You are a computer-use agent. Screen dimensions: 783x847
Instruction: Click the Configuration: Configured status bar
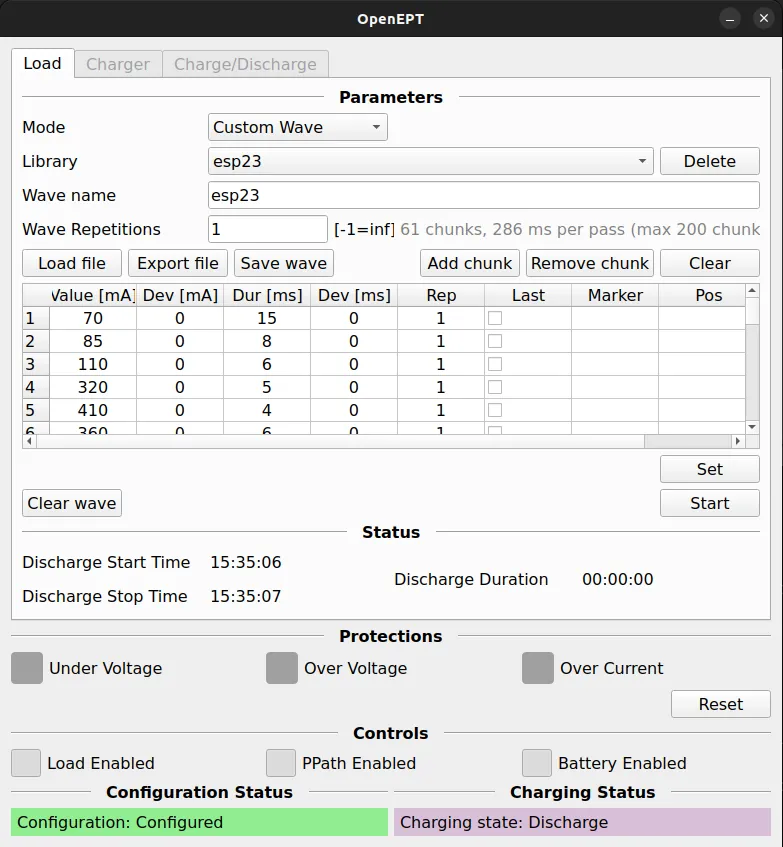[x=199, y=822]
